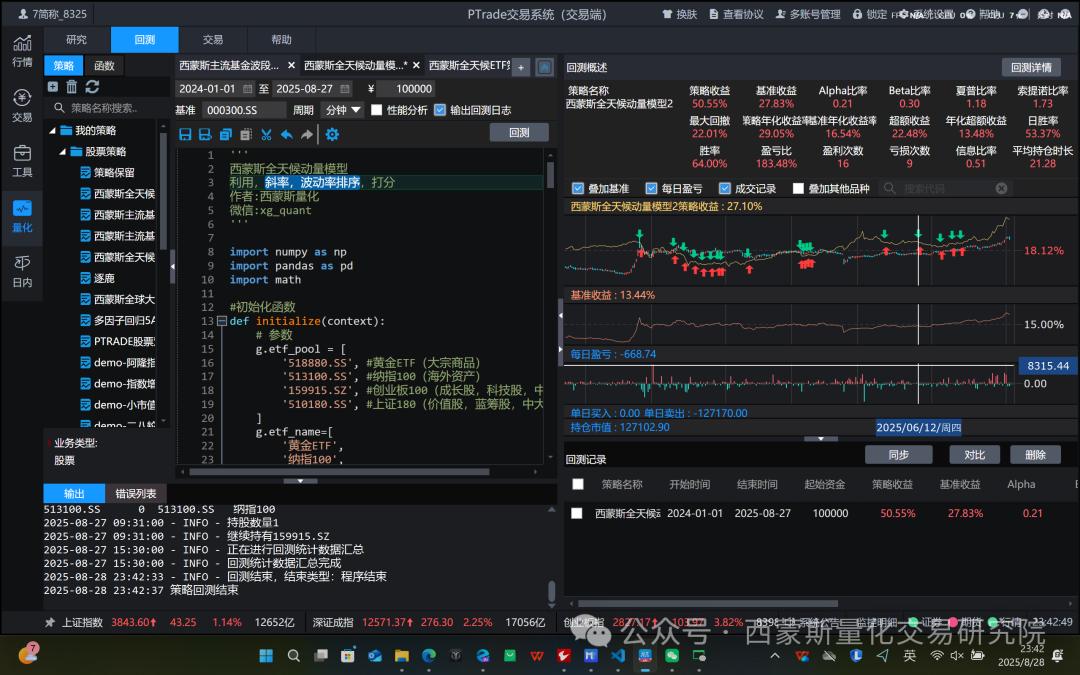Enable the 性能分析 checkbox
This screenshot has width=1080, height=675.
point(377,110)
